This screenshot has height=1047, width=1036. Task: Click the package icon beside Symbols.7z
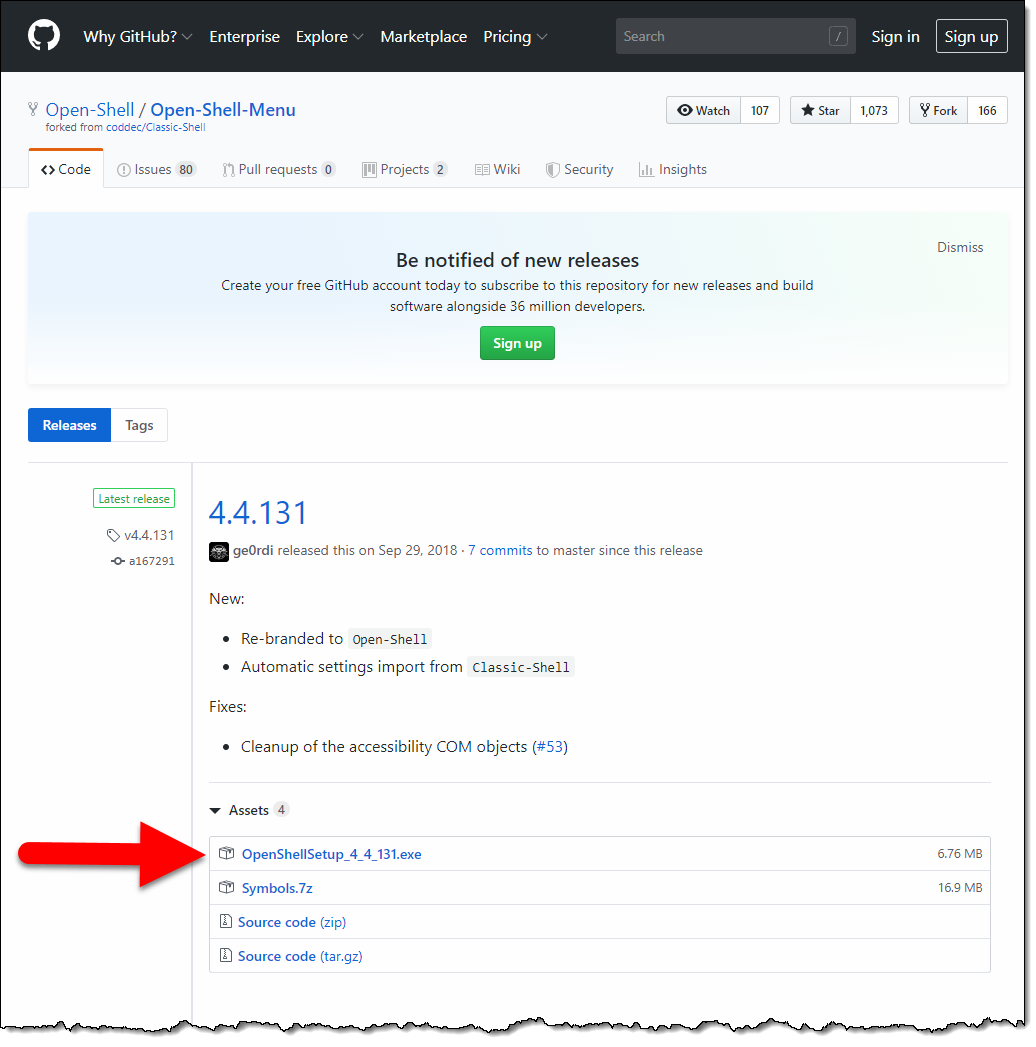[226, 888]
